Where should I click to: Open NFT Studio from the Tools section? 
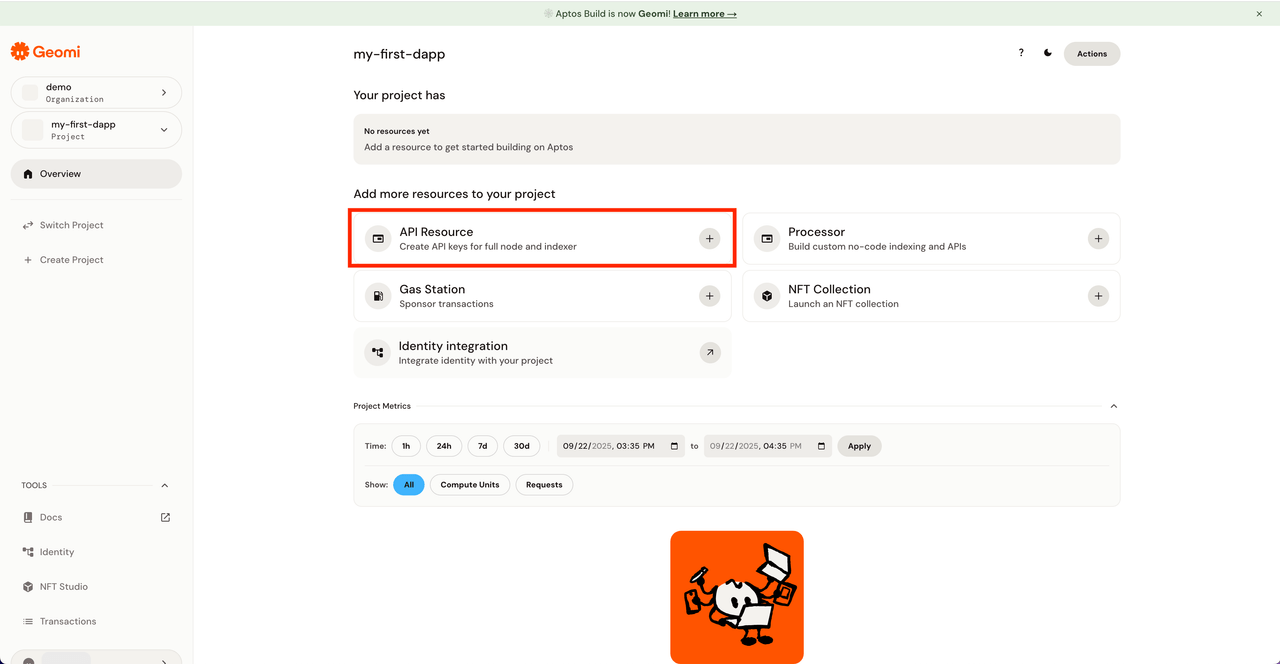pos(63,586)
